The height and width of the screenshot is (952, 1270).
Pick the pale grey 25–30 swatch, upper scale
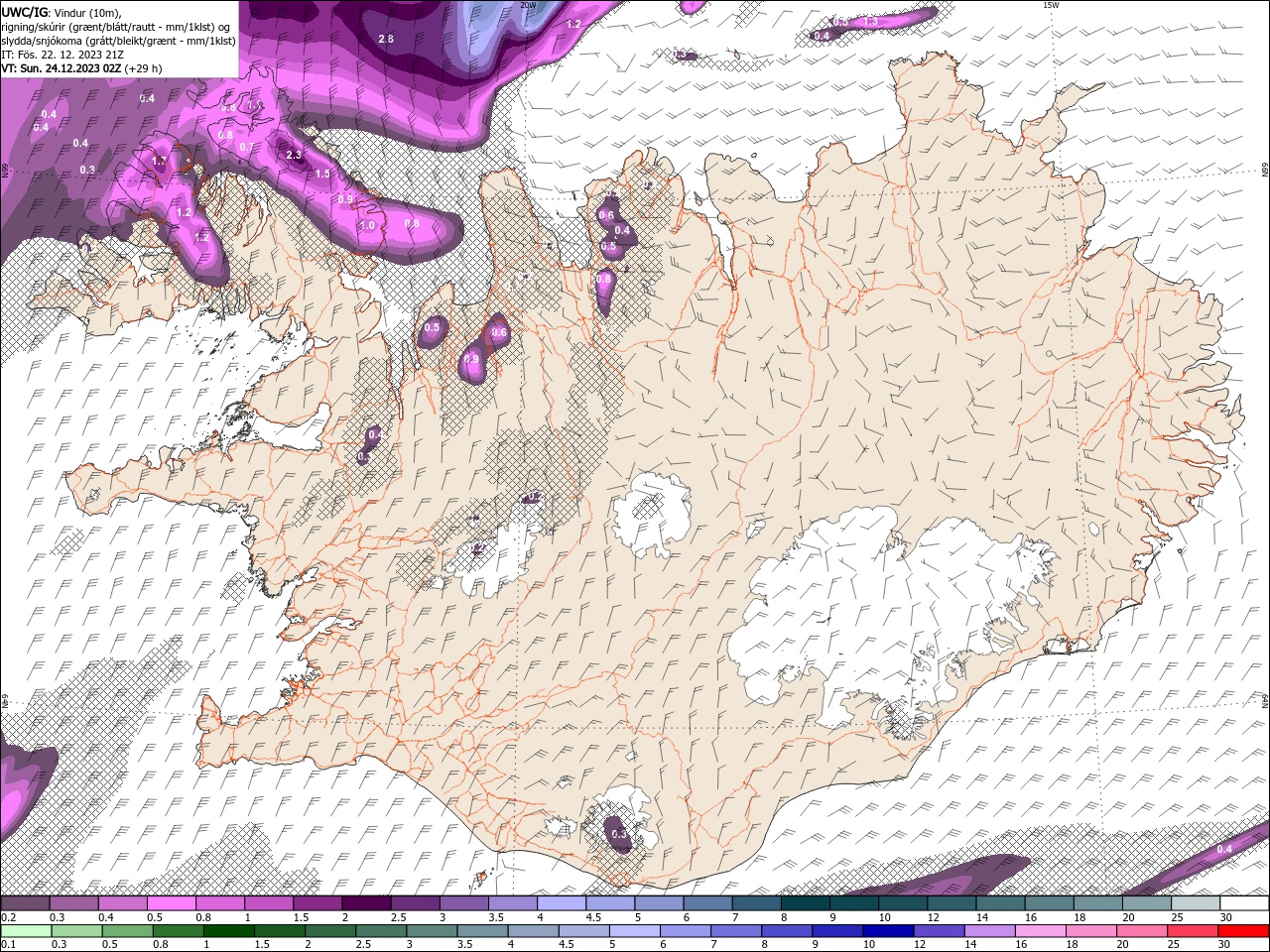1196,903
